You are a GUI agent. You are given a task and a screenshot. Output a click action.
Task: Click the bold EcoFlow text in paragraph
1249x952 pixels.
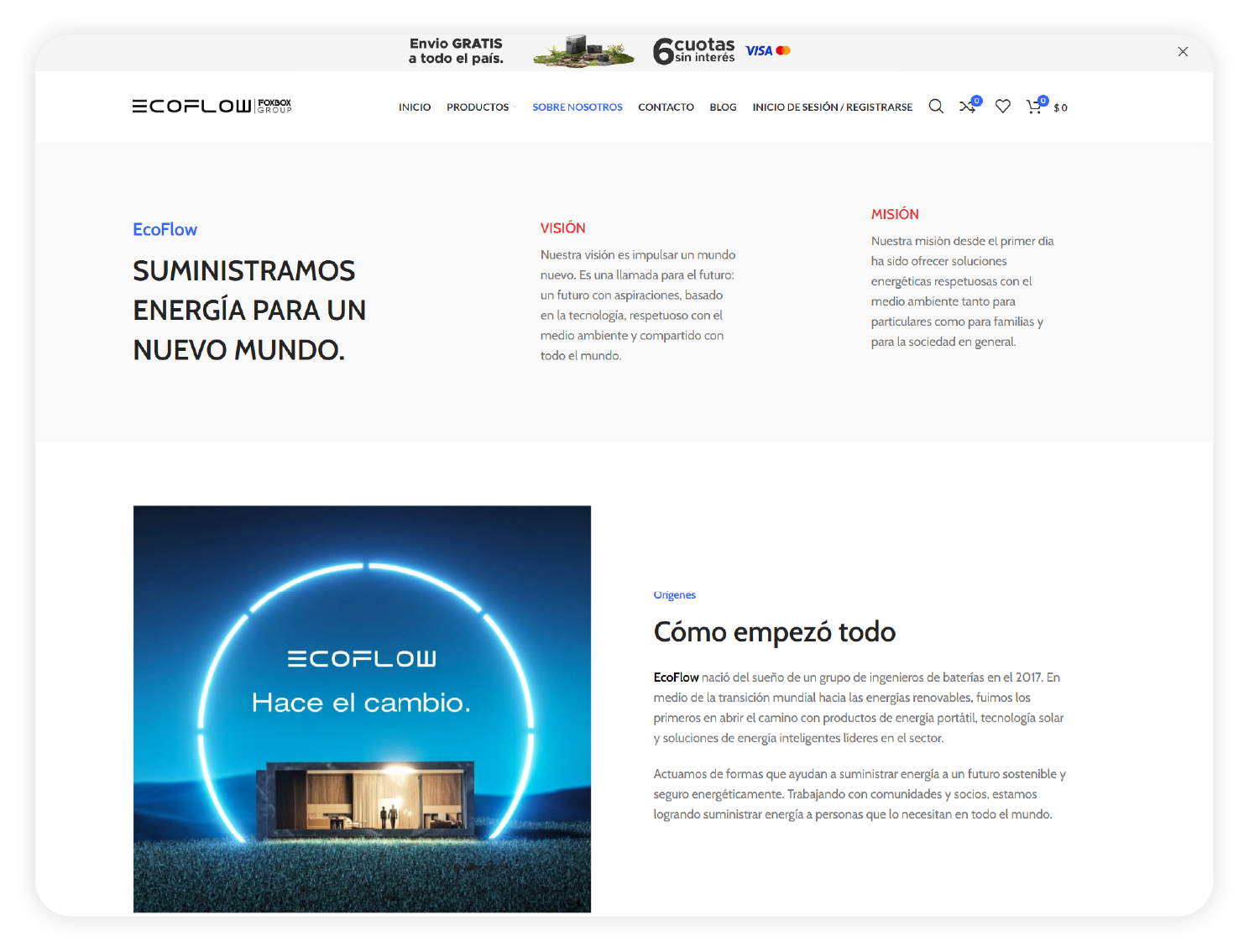pyautogui.click(x=676, y=677)
